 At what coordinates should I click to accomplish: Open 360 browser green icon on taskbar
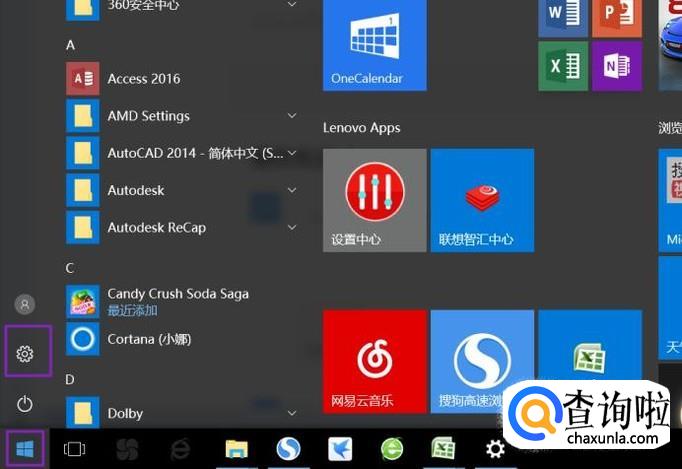pos(392,449)
